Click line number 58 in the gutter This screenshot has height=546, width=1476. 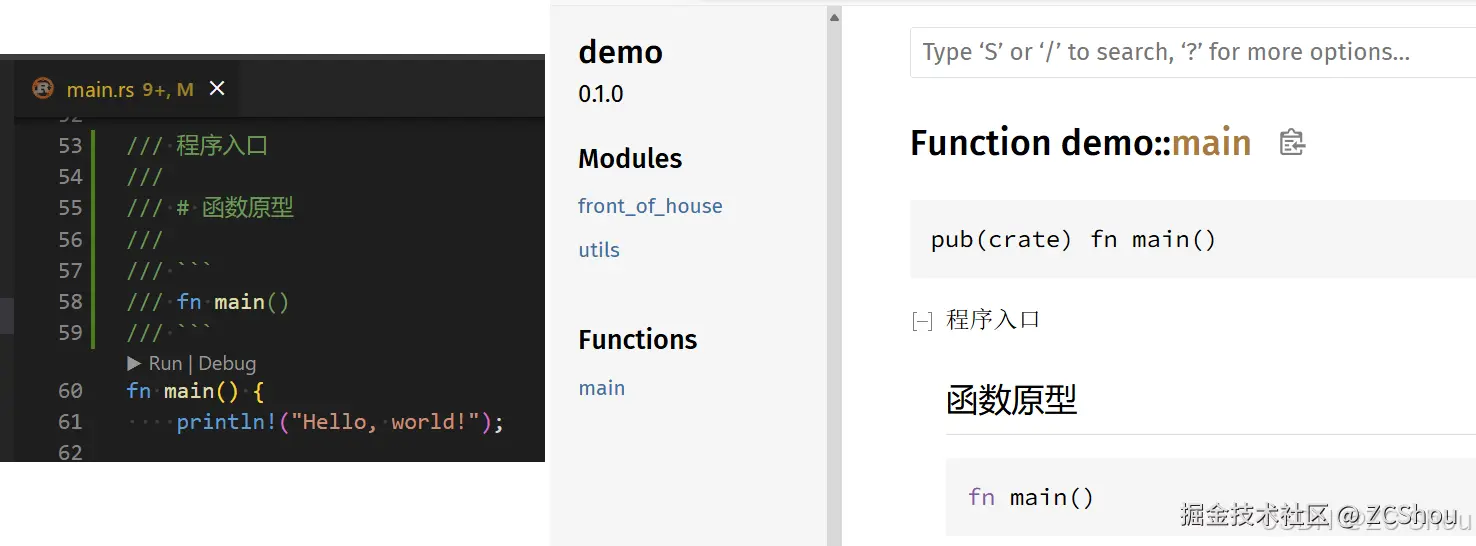[70, 301]
